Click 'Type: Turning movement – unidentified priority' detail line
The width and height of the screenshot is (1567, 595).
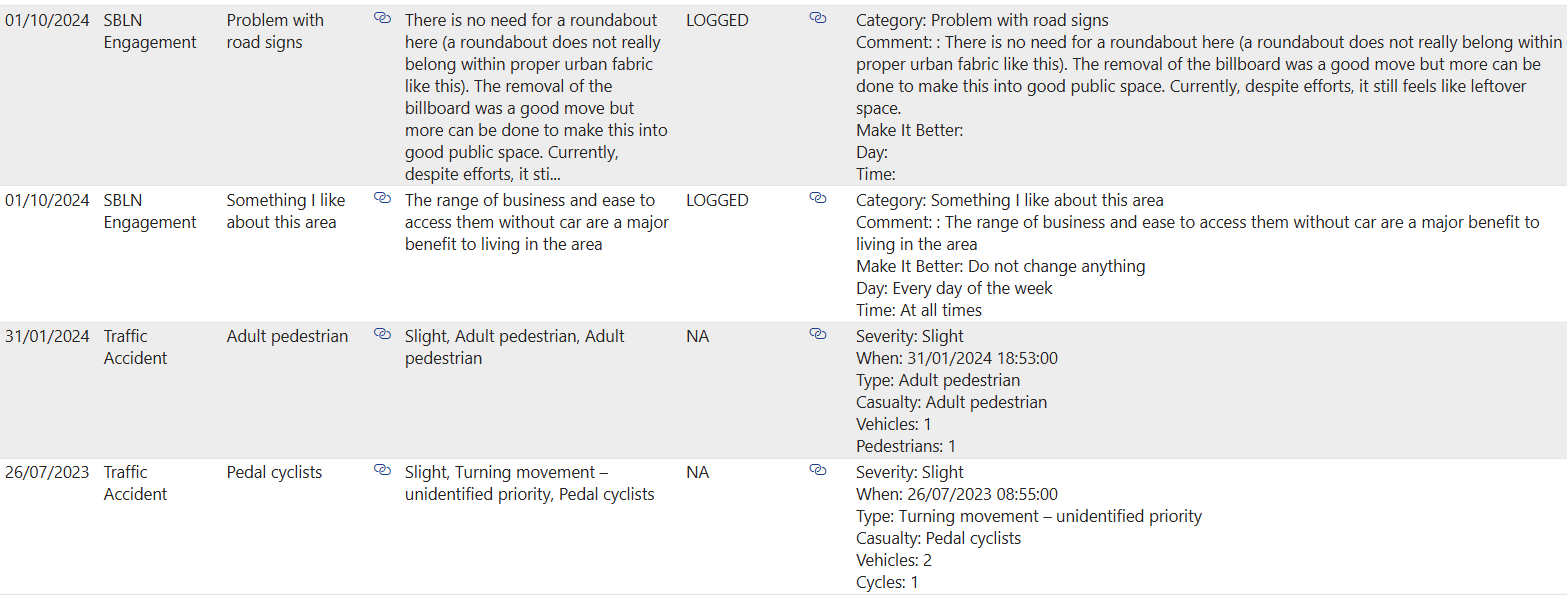pos(1028,517)
